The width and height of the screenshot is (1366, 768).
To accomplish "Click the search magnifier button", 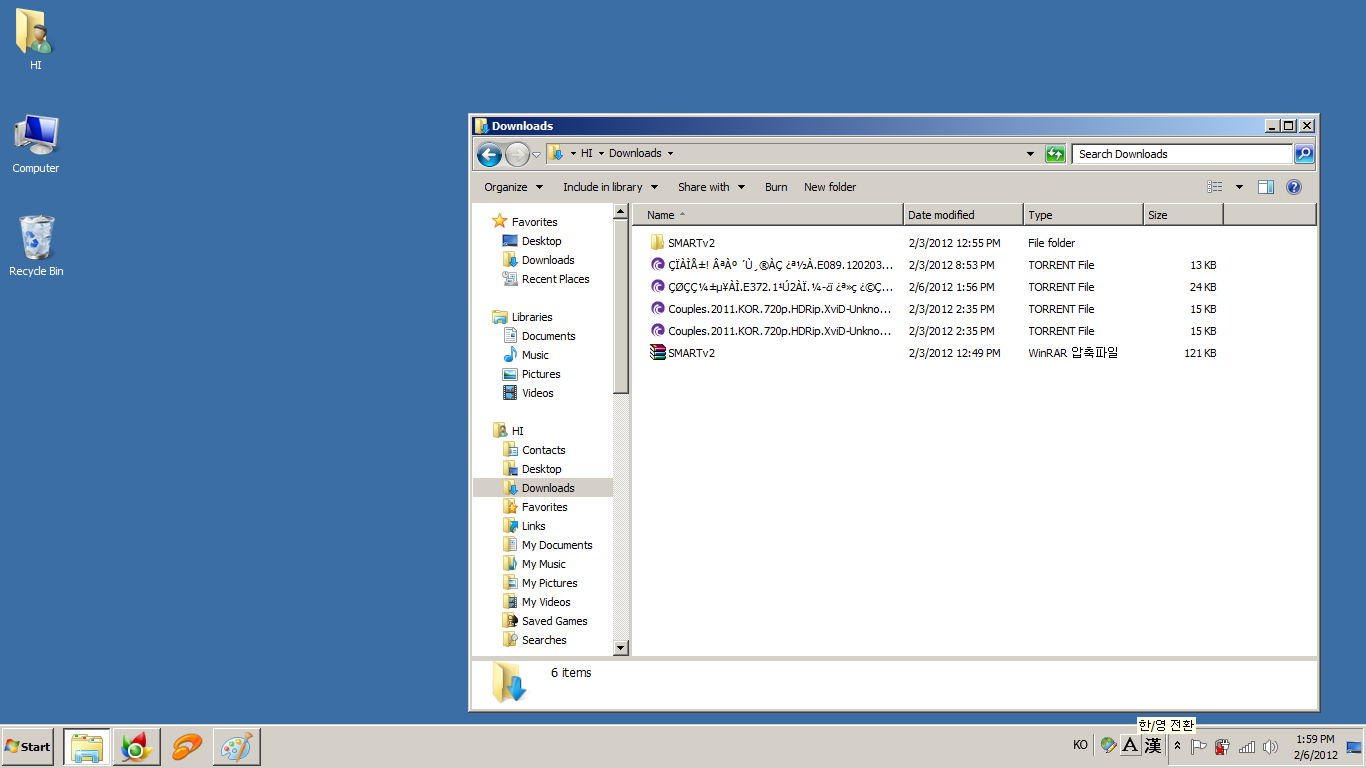I will click(x=1304, y=154).
